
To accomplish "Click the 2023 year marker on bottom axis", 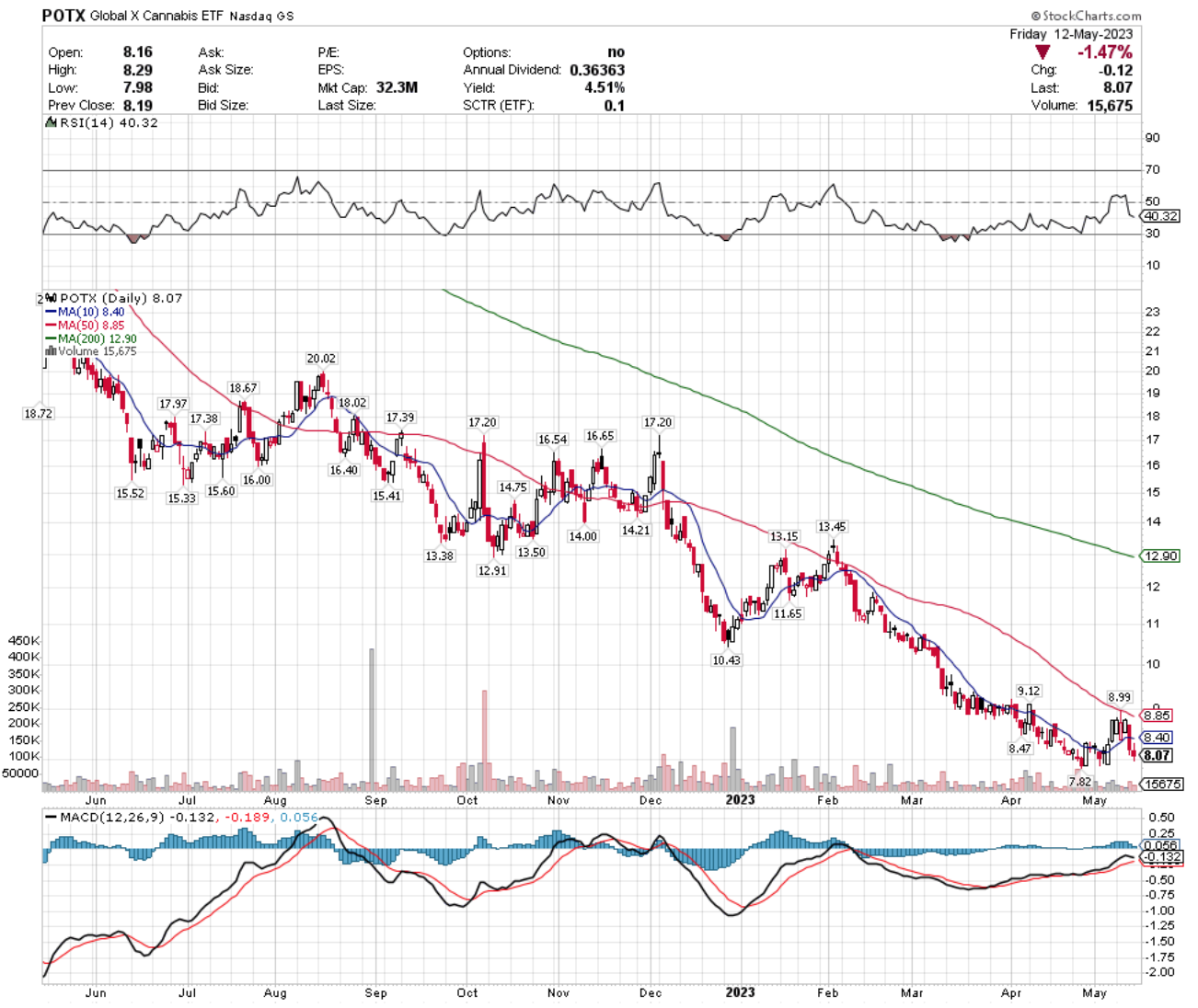I will coord(740,992).
